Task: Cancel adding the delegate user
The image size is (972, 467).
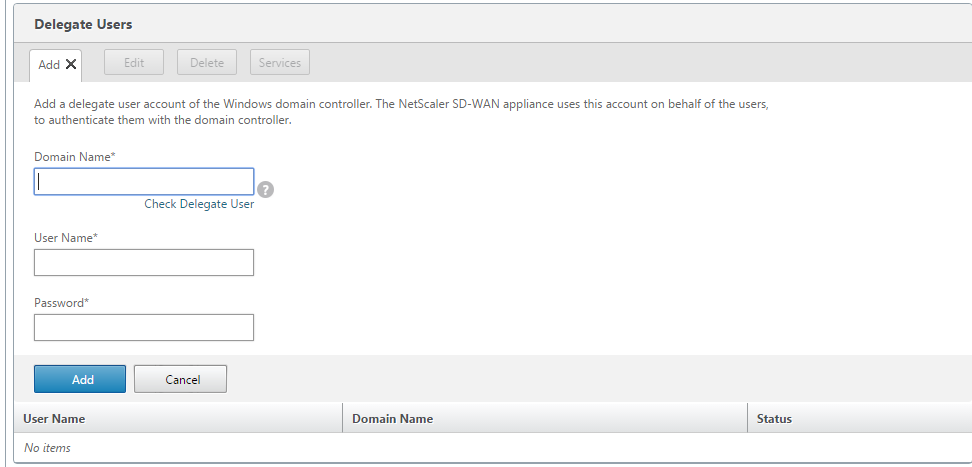Action: (x=180, y=379)
